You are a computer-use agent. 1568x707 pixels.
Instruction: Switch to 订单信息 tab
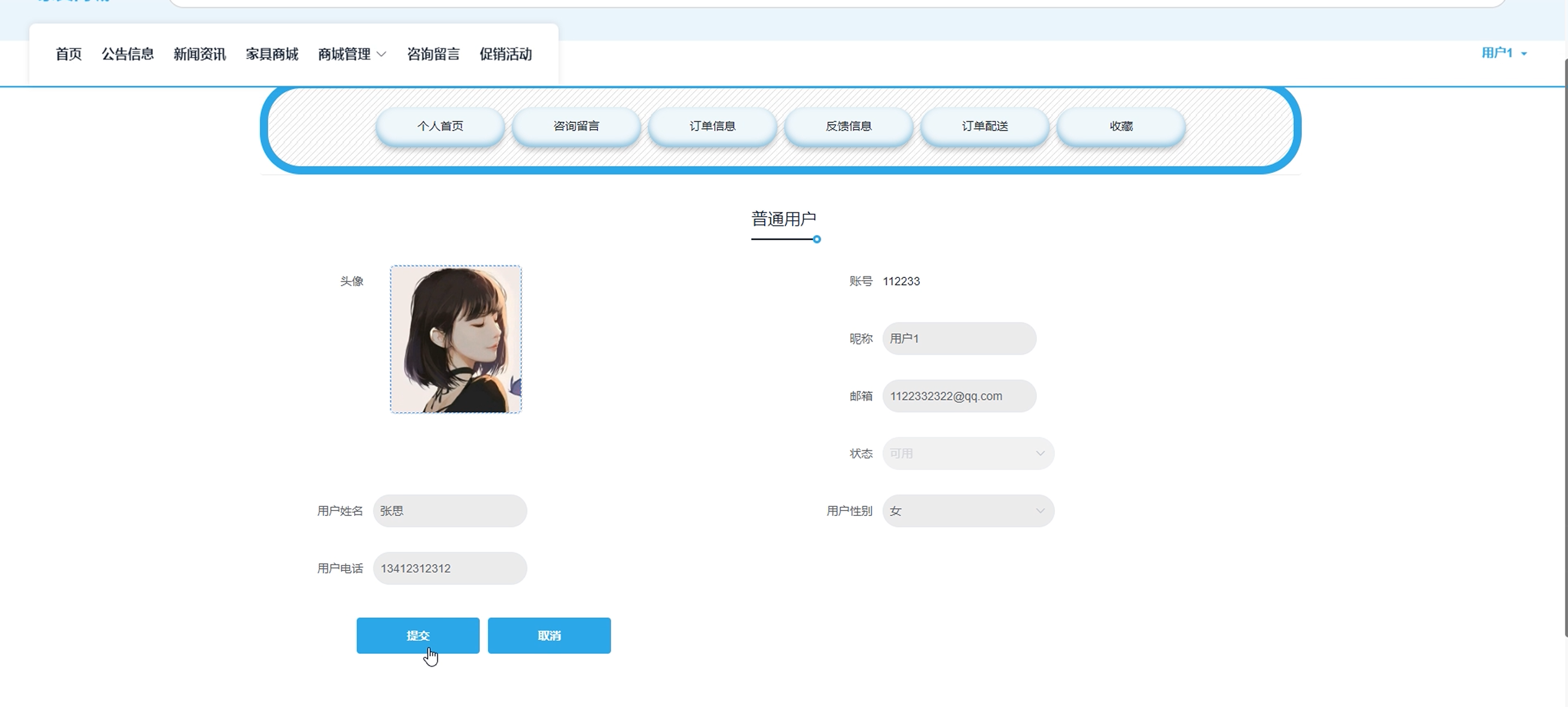[712, 126]
